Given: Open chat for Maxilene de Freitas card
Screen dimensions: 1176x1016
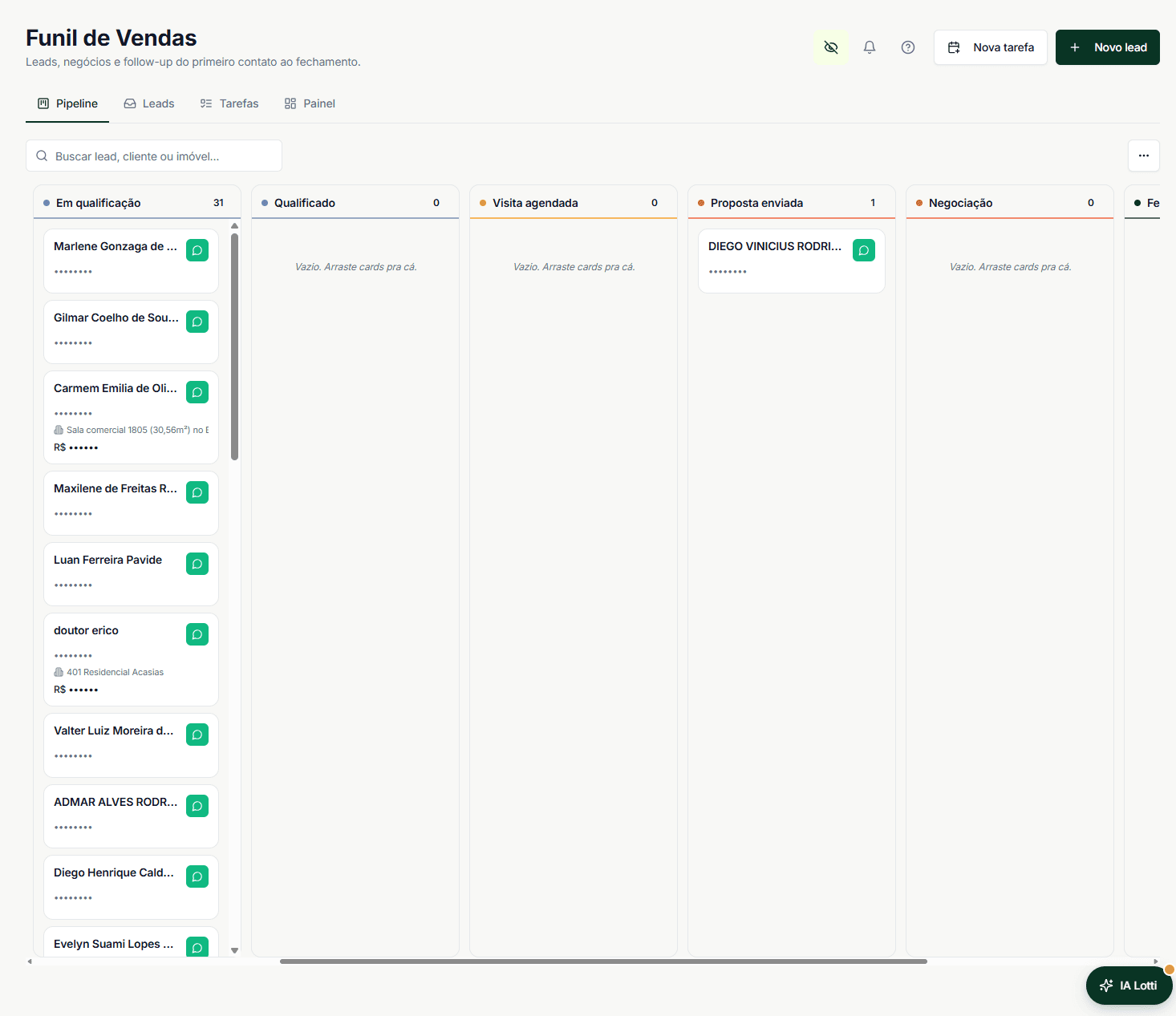Looking at the screenshot, I should pyautogui.click(x=197, y=492).
